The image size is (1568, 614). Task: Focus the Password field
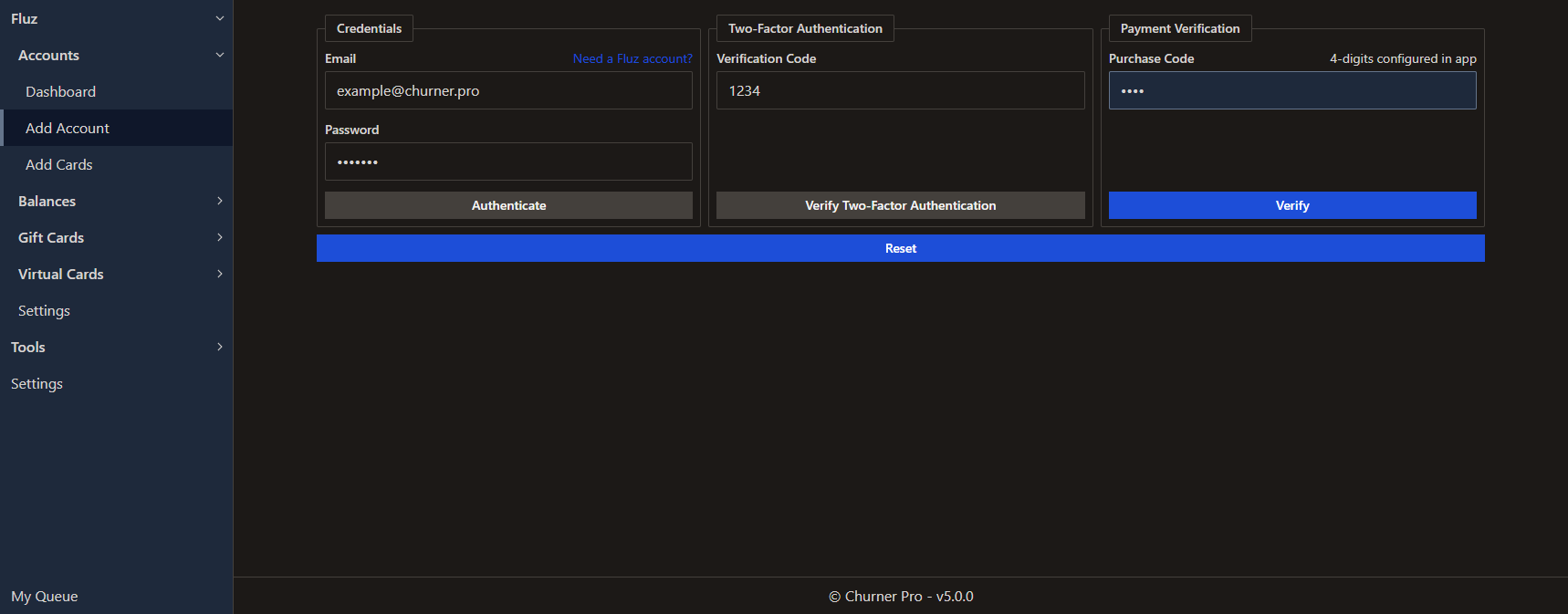point(508,162)
